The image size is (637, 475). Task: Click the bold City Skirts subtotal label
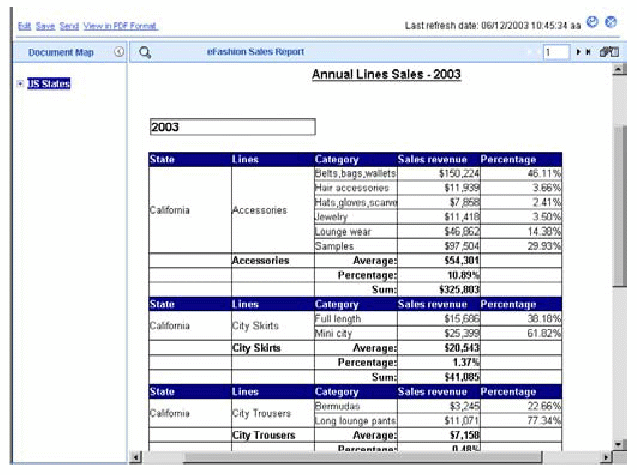[256, 348]
